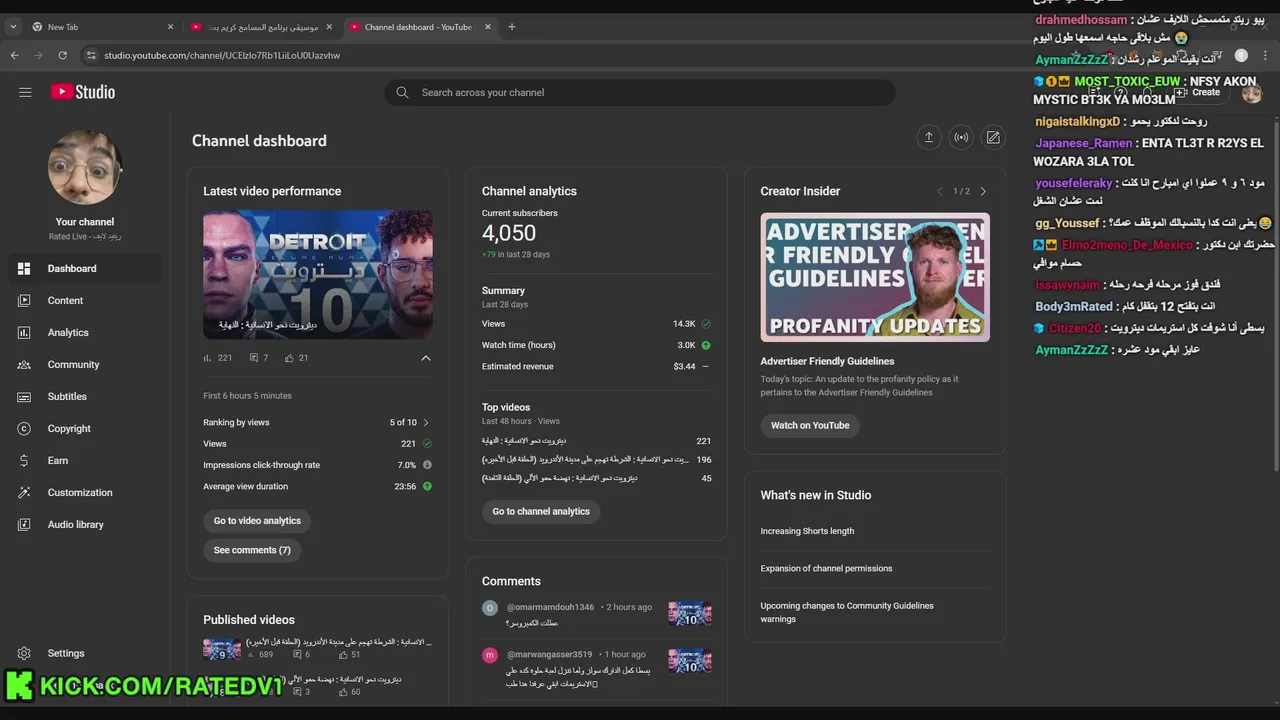Click the Current subscribers count 4,050
Image resolution: width=1280 pixels, height=720 pixels.
point(509,233)
